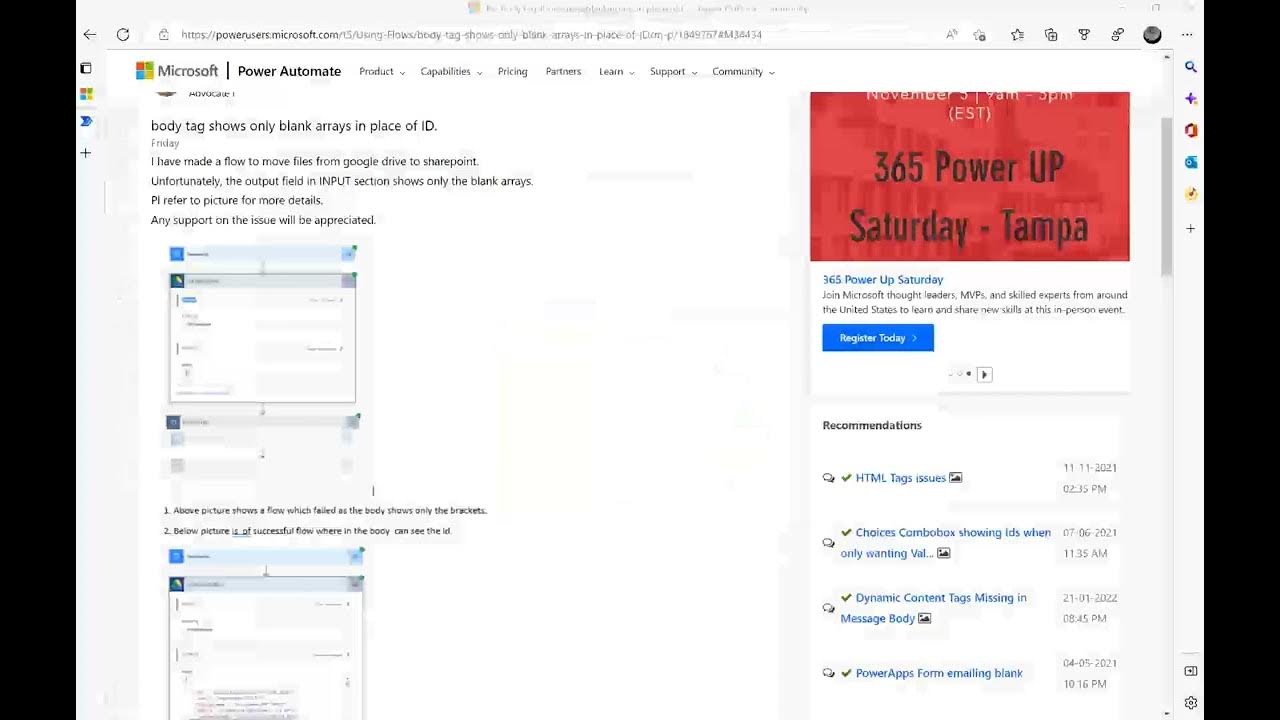Open sidebar Search icon

point(1191,67)
